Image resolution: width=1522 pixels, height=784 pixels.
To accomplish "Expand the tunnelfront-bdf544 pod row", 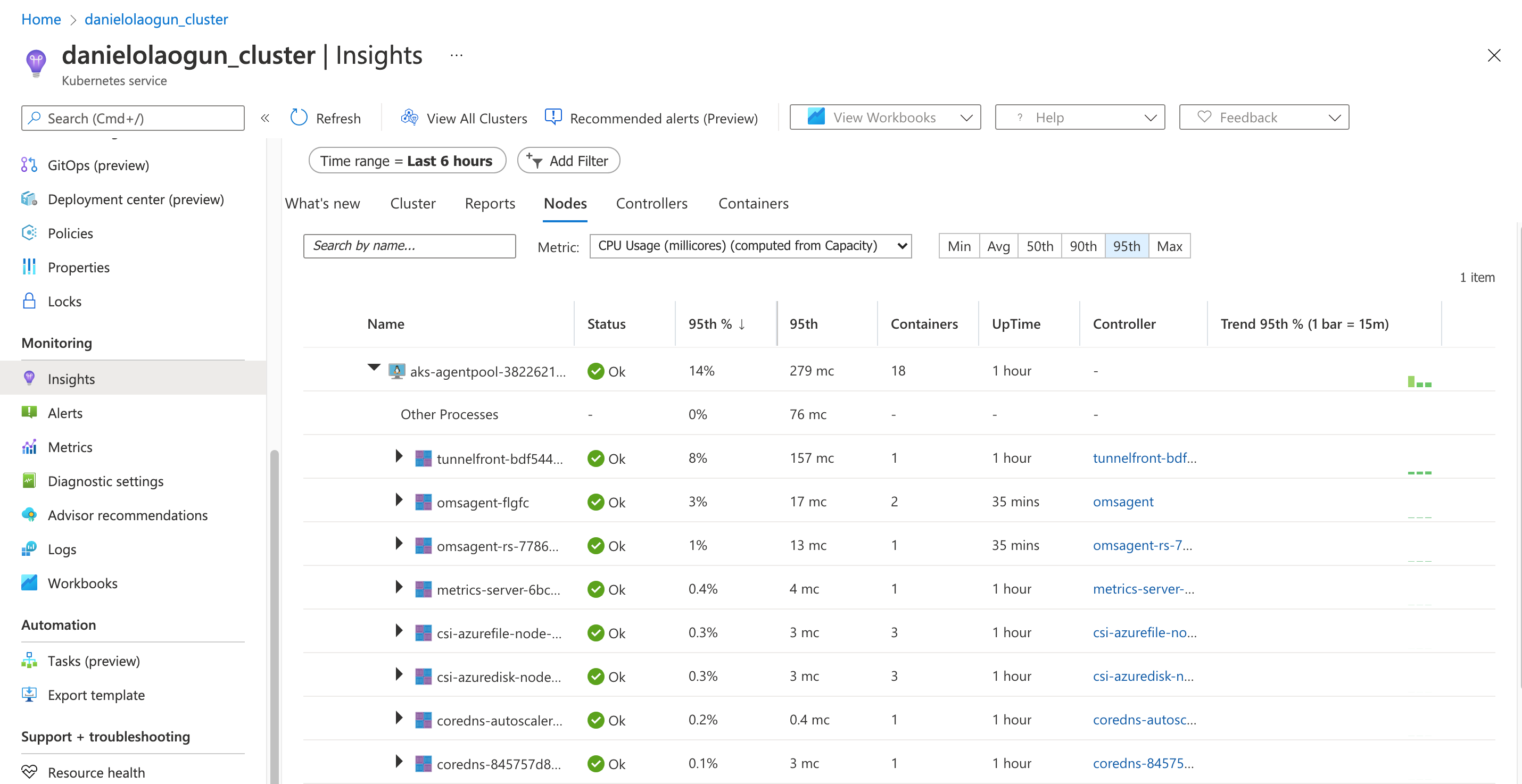I will [x=399, y=456].
